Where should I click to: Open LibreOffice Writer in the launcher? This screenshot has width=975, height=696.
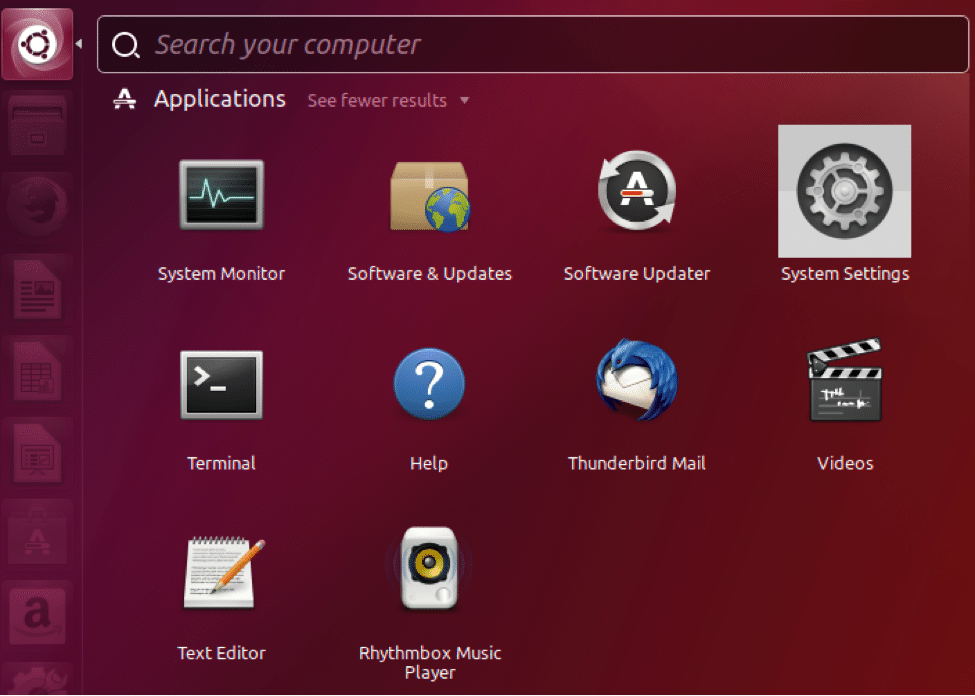(x=37, y=289)
